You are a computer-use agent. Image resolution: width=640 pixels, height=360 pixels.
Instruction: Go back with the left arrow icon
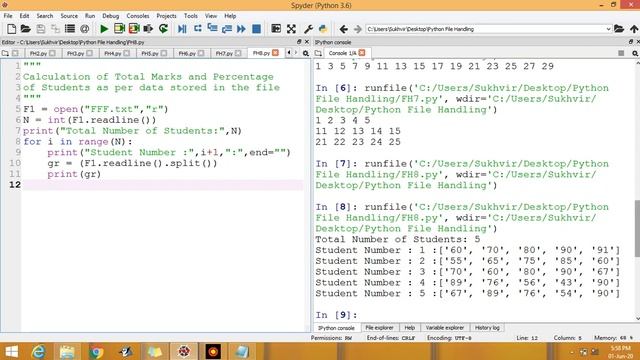click(x=344, y=29)
